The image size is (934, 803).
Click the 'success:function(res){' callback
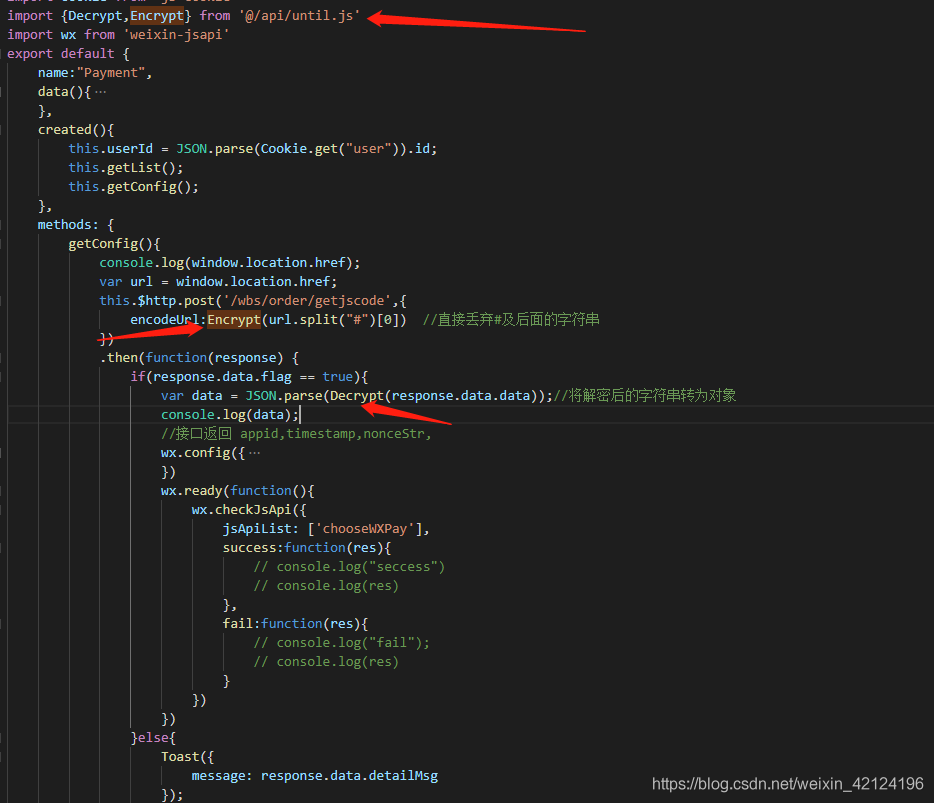coord(307,547)
